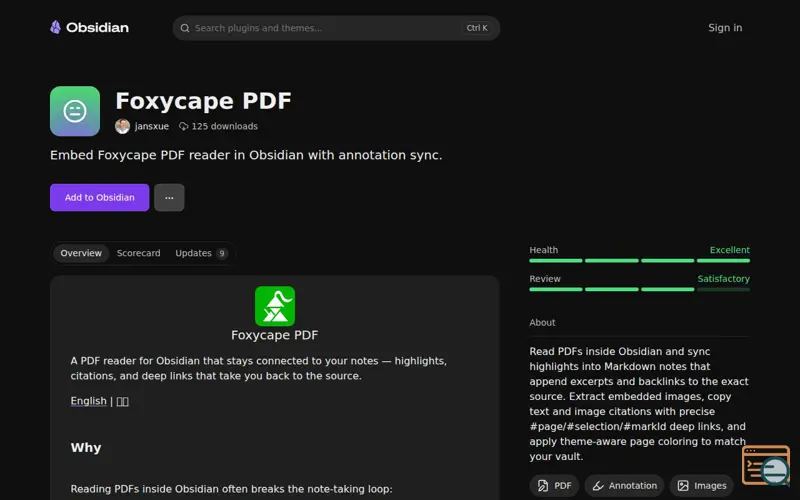Viewport: 800px width, 500px height.
Task: Open the English readme link
Action: [88, 401]
